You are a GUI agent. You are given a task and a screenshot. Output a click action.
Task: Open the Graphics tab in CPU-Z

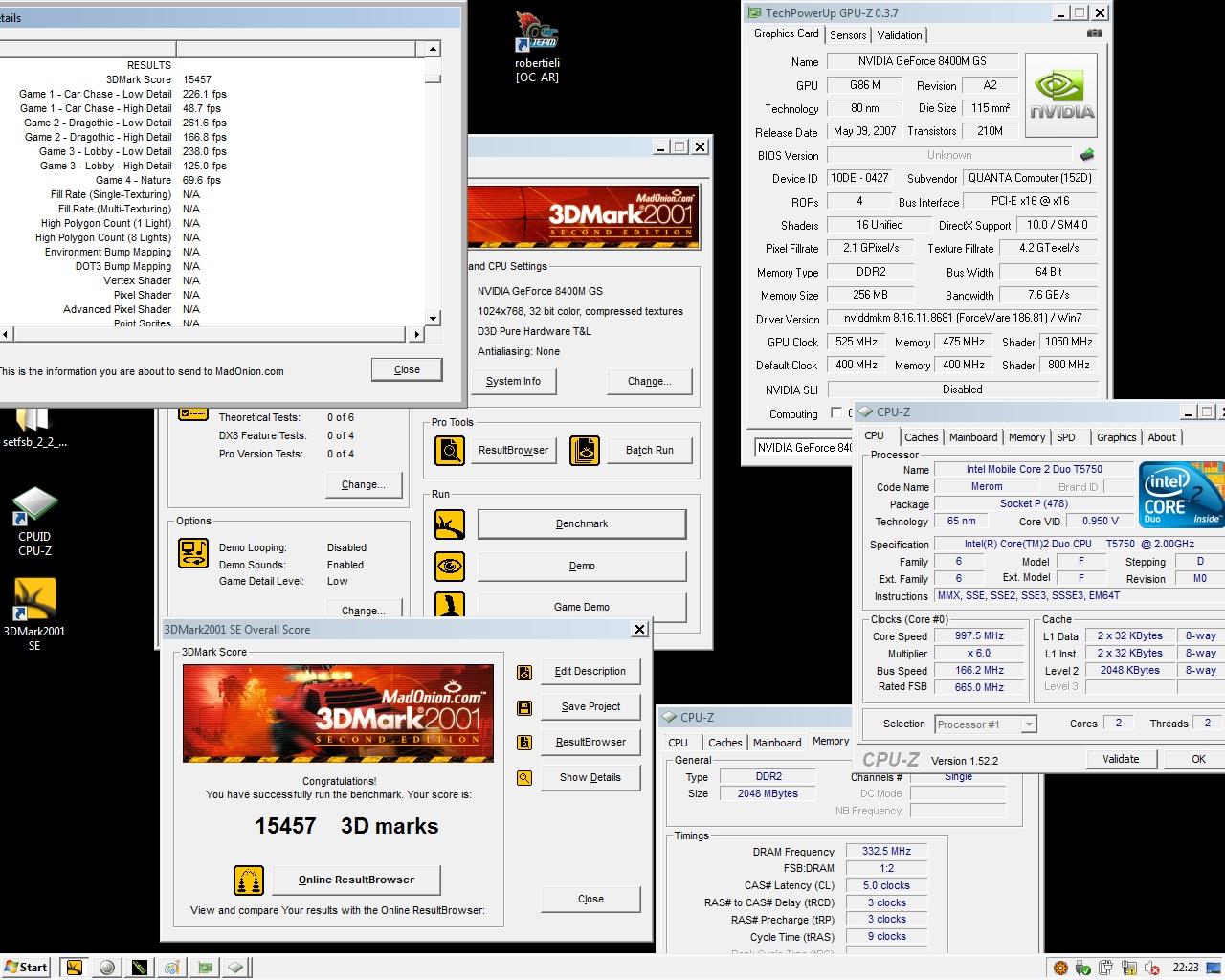pos(1117,437)
